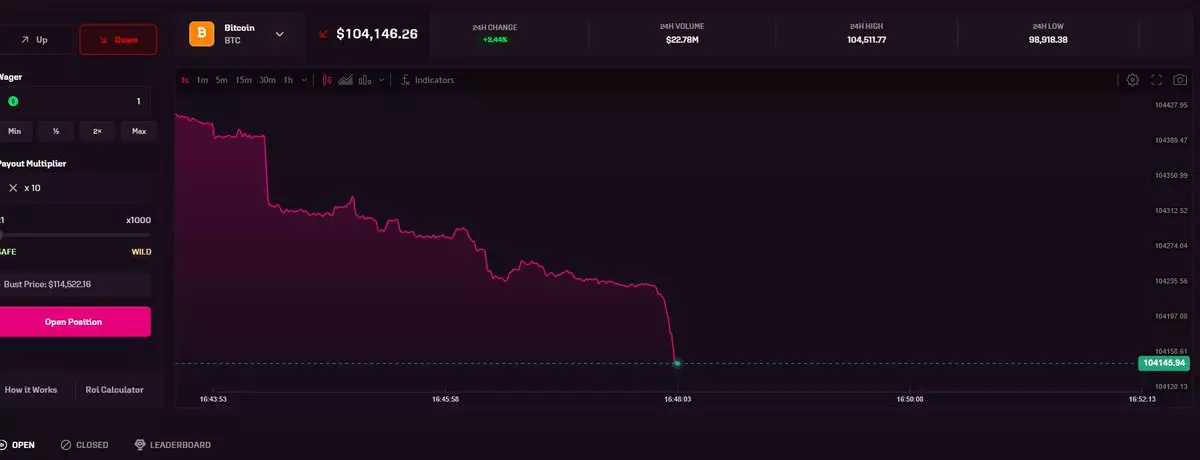Expand the Bitcoin asset selector dropdown
Viewport: 1200px width, 460px height.
(x=280, y=34)
